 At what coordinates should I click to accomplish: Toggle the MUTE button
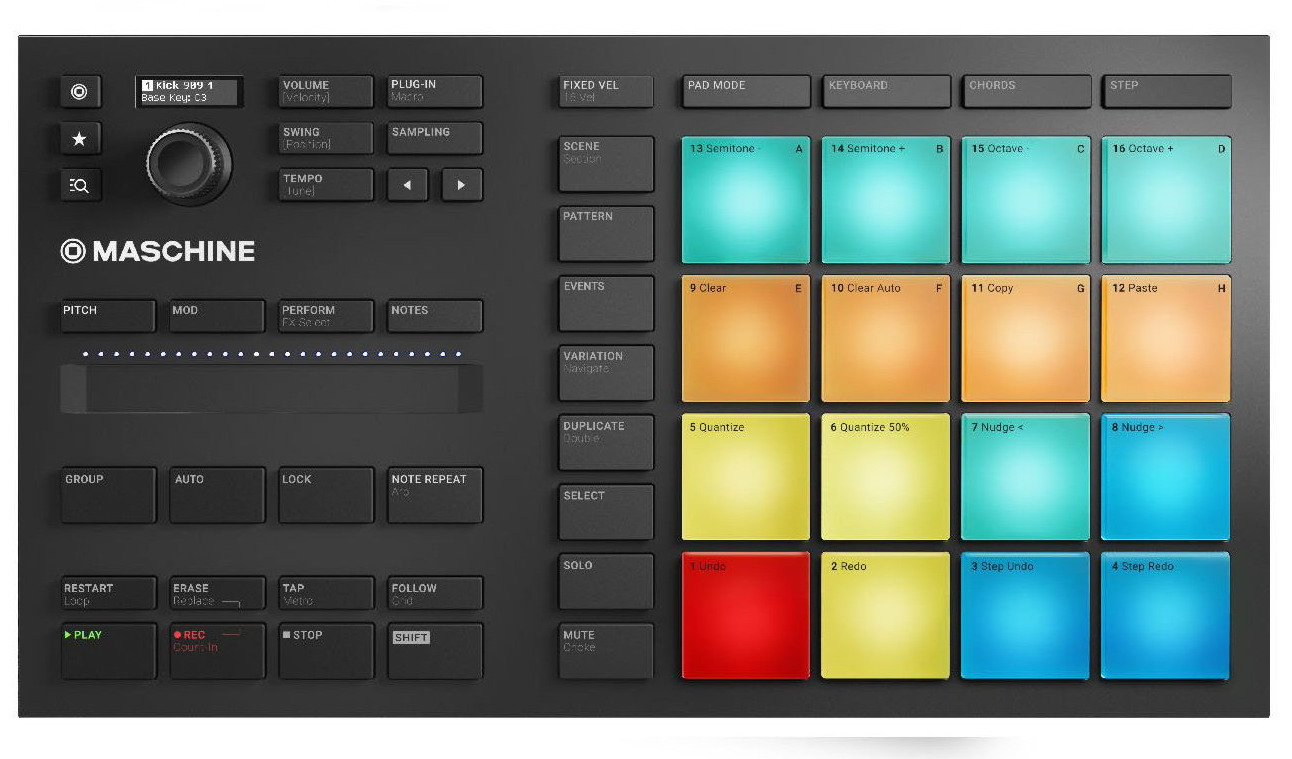pyautogui.click(x=605, y=650)
